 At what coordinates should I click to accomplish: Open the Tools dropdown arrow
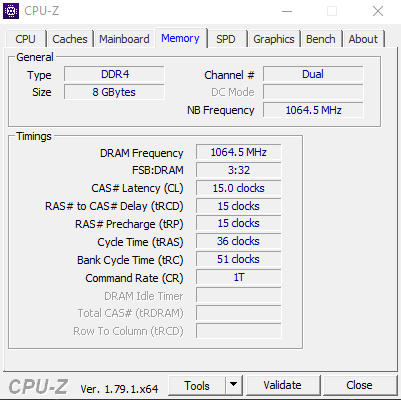point(234,385)
